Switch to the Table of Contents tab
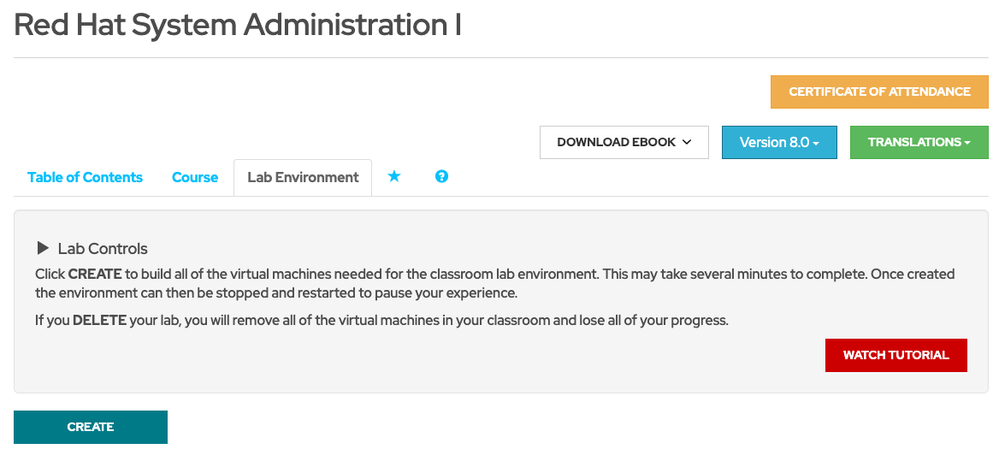The width and height of the screenshot is (999, 461). pos(85,177)
